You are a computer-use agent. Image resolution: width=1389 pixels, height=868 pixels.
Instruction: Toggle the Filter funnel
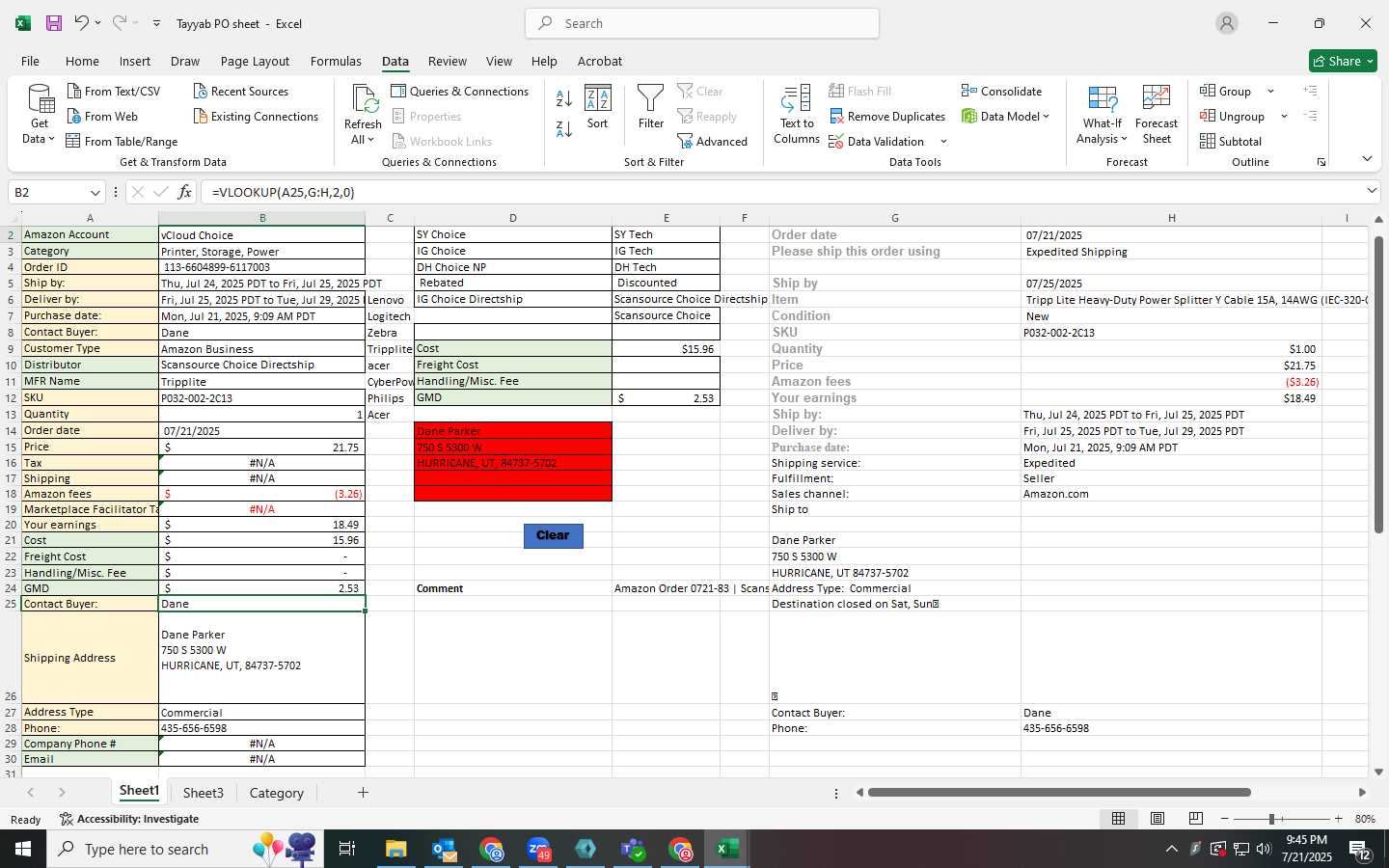[651, 107]
